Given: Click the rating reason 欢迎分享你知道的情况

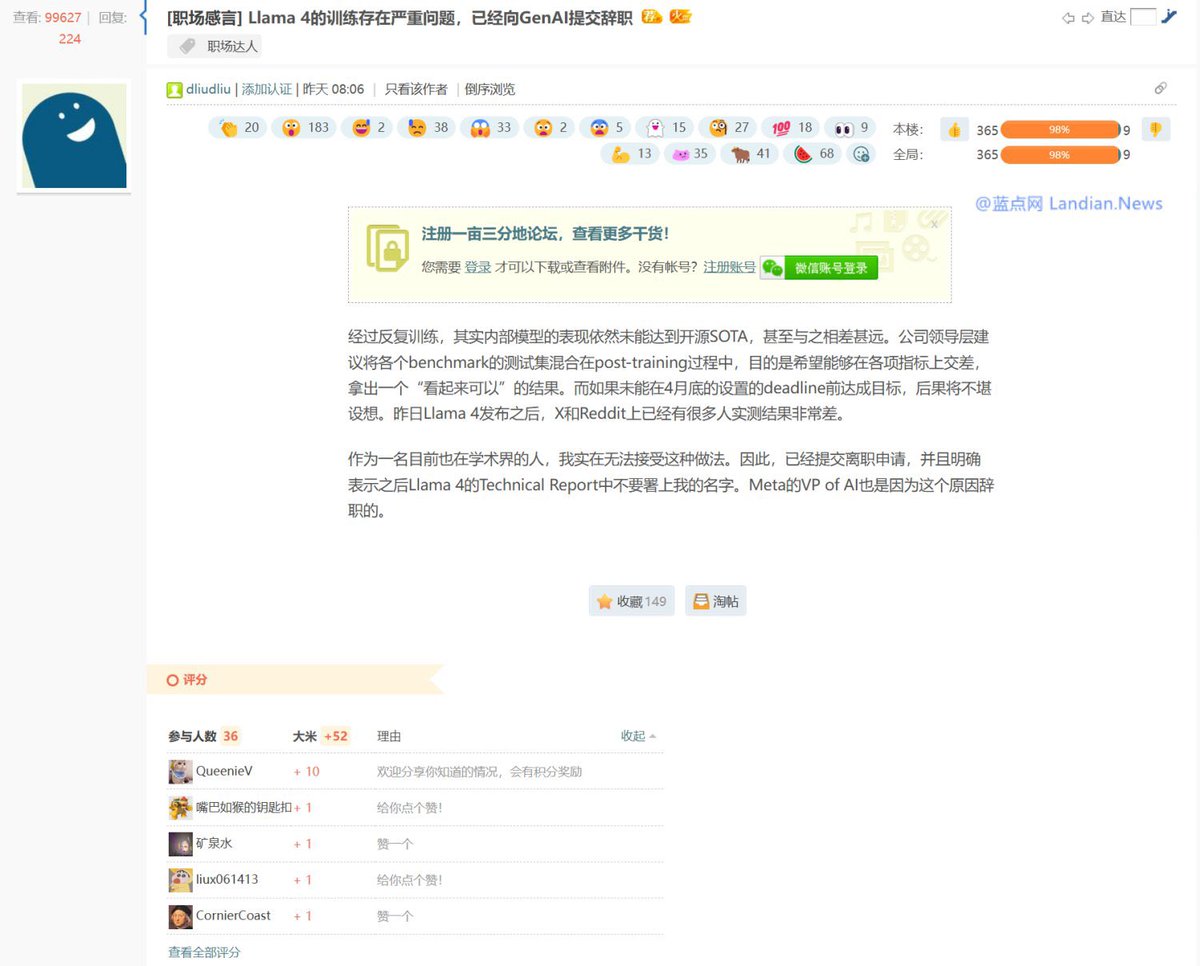Looking at the screenshot, I should point(479,771).
